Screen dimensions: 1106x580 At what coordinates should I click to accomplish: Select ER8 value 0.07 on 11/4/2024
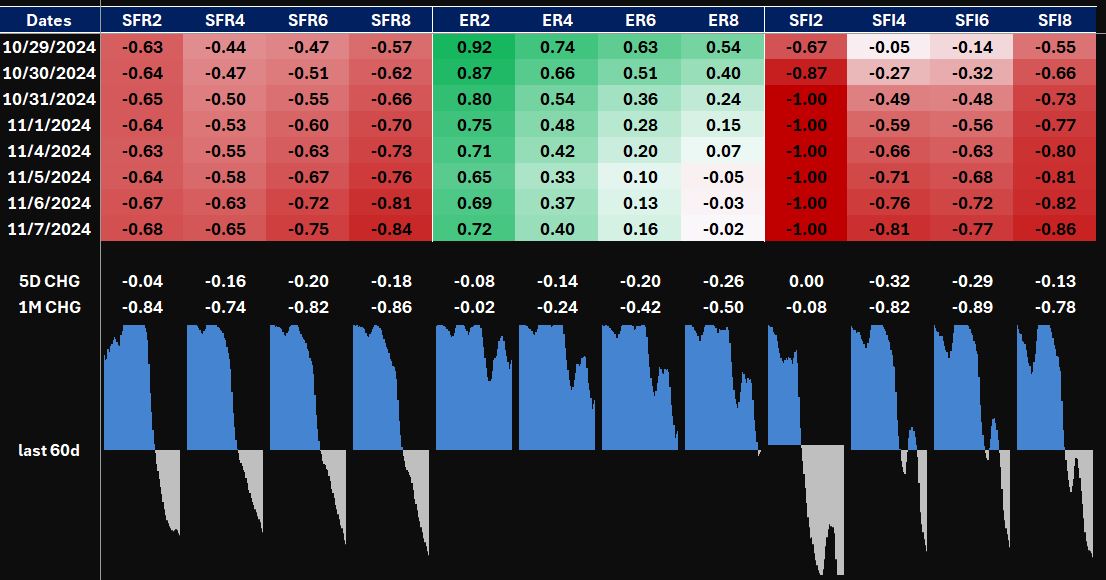coord(723,151)
